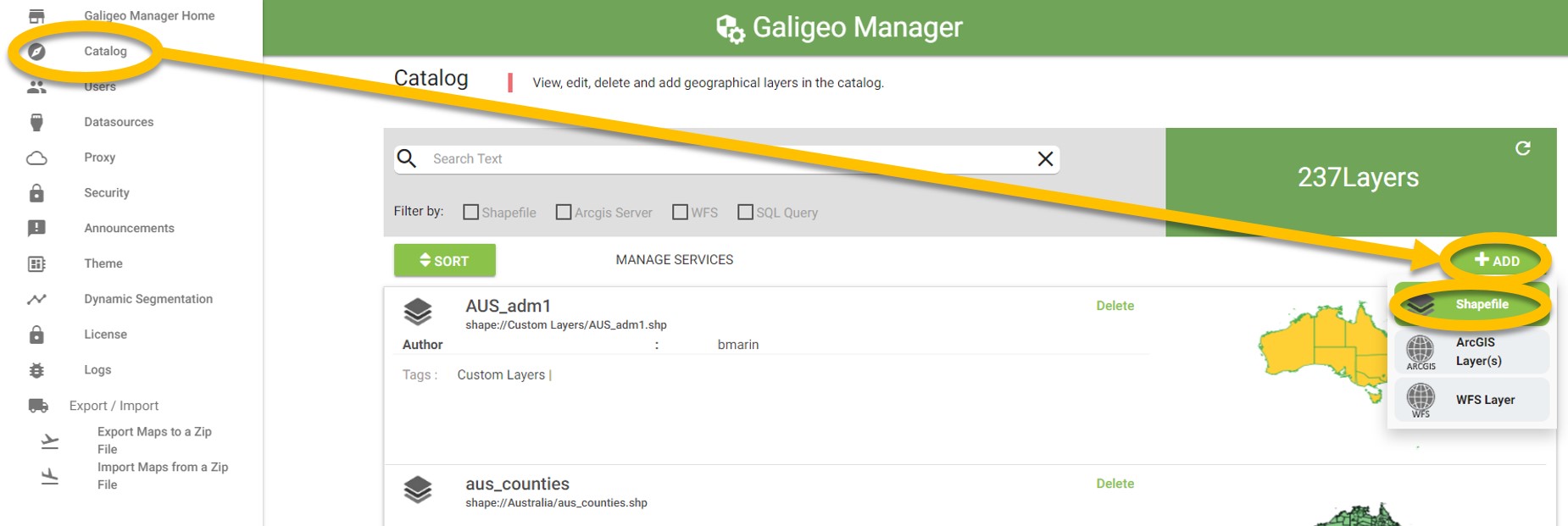The height and width of the screenshot is (526, 1568).
Task: Click the AUS_adm1 layer stack icon
Action: 418,312
